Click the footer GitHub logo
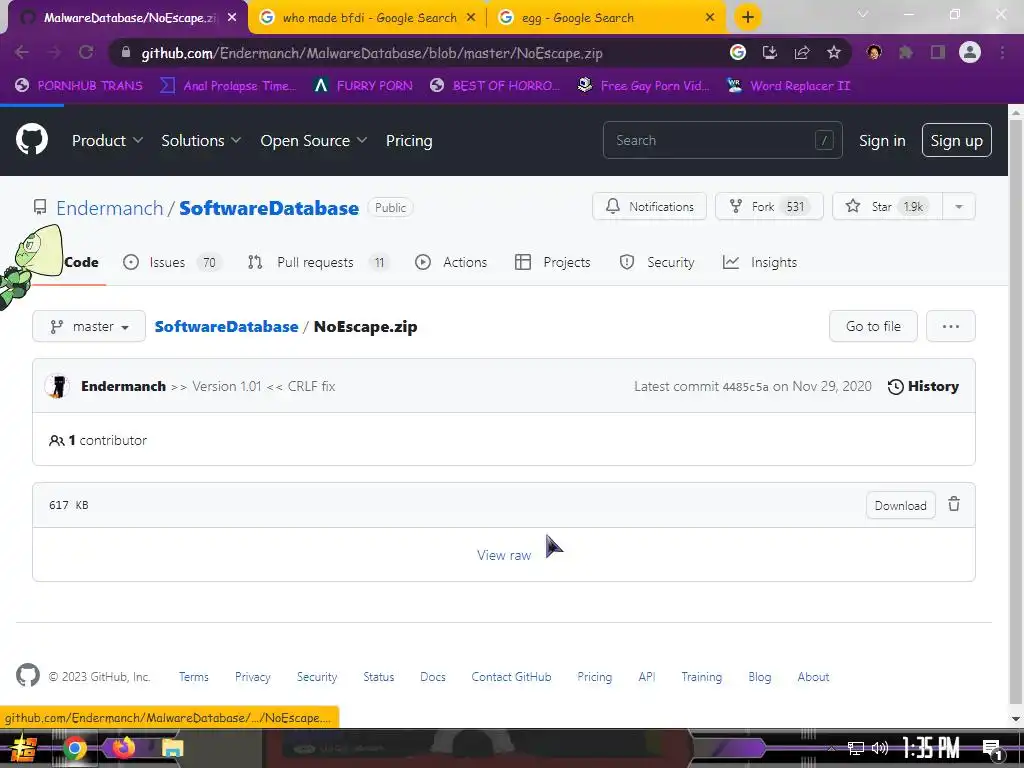Image resolution: width=1024 pixels, height=768 pixels. point(27,675)
